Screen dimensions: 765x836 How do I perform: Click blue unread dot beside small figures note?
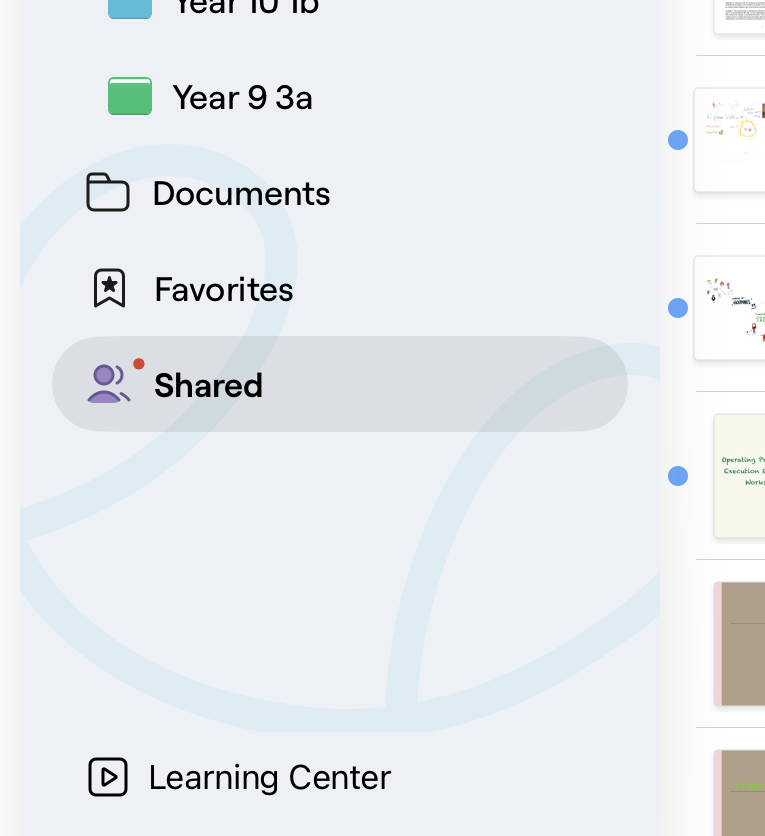coord(678,308)
